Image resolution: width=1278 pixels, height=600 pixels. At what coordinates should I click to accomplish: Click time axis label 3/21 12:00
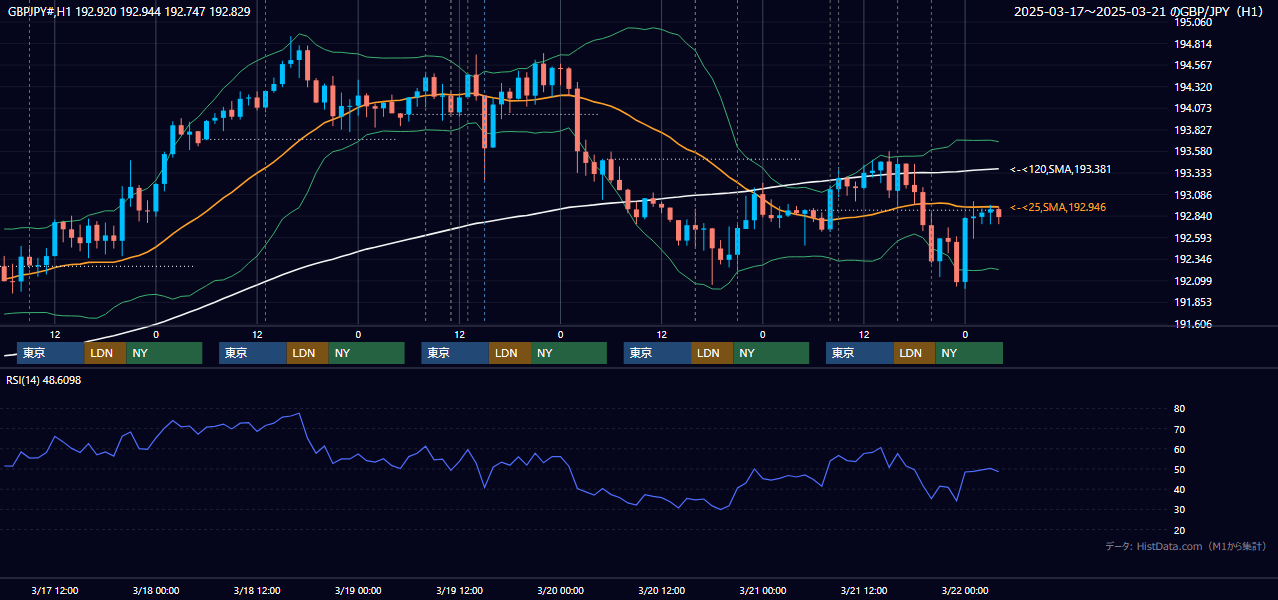tap(864, 590)
